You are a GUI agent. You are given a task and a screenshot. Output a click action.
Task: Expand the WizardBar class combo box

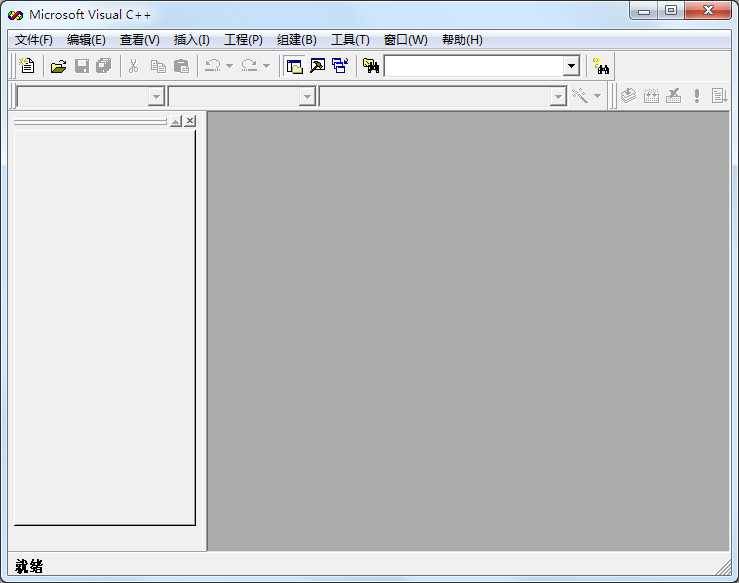pyautogui.click(x=156, y=97)
